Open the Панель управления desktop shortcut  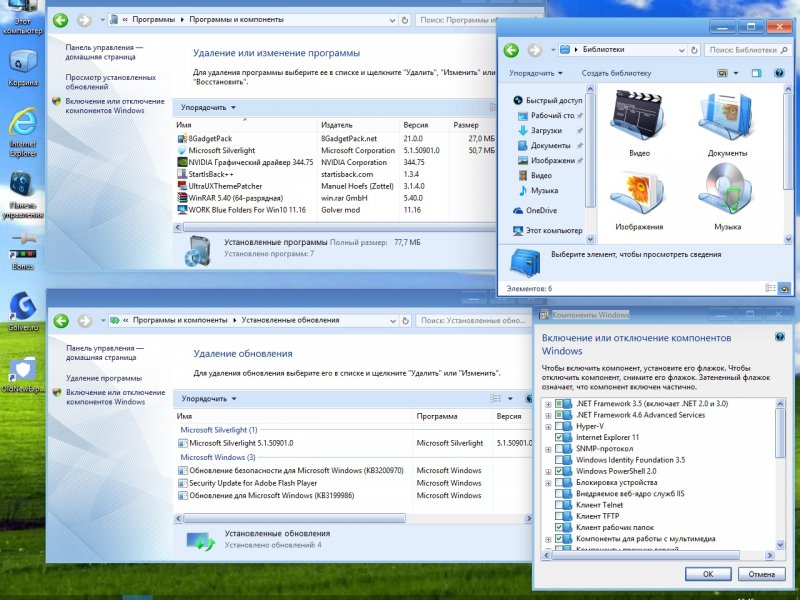coord(22,195)
